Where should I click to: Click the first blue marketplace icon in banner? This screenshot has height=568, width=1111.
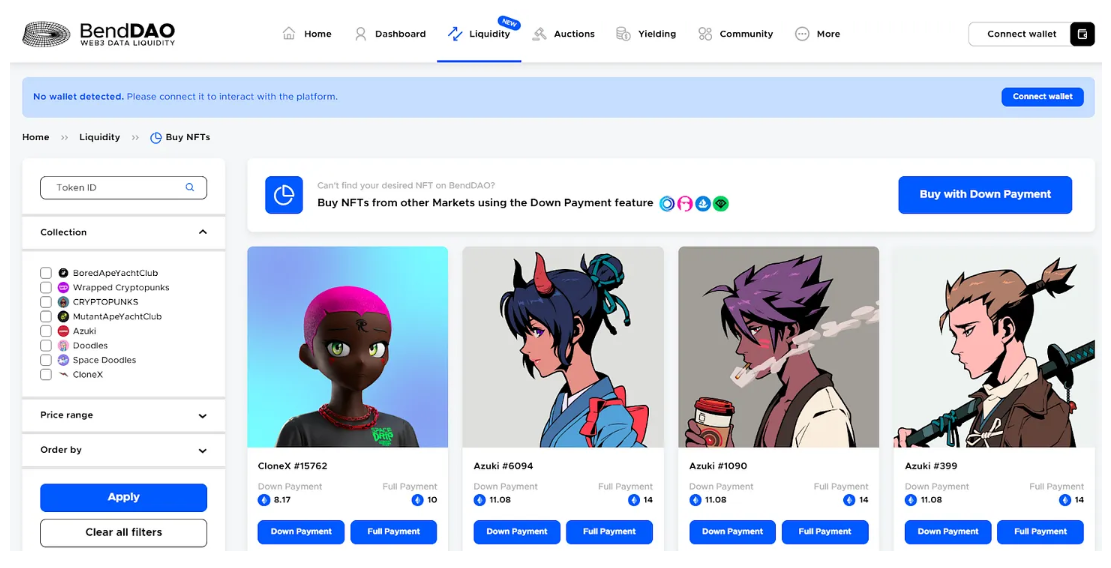tap(667, 204)
